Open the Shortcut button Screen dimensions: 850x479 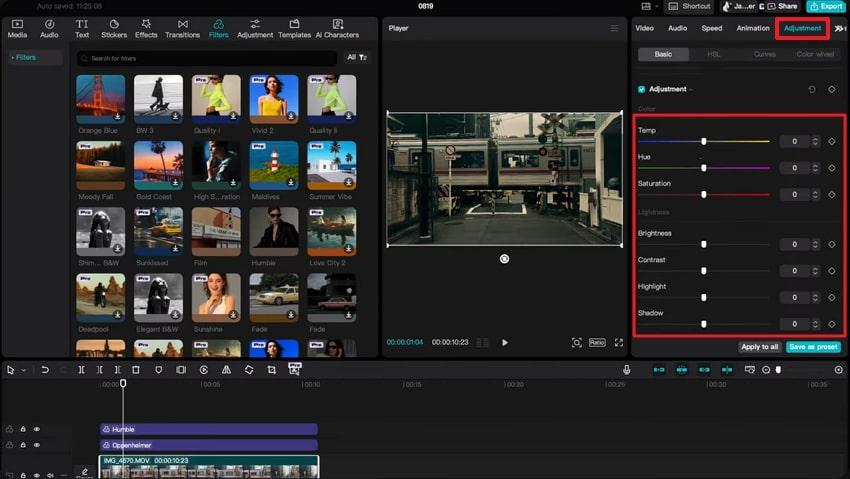pos(690,7)
